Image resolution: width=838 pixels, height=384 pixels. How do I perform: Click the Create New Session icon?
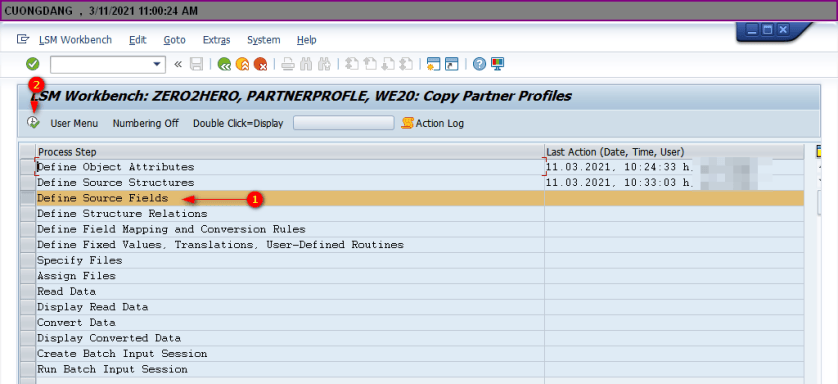click(433, 65)
